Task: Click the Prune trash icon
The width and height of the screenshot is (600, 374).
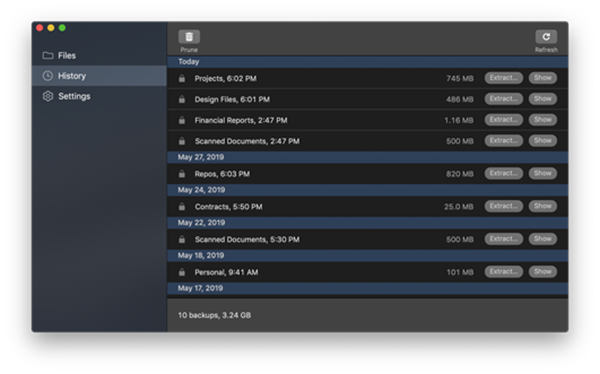Action: [x=189, y=37]
